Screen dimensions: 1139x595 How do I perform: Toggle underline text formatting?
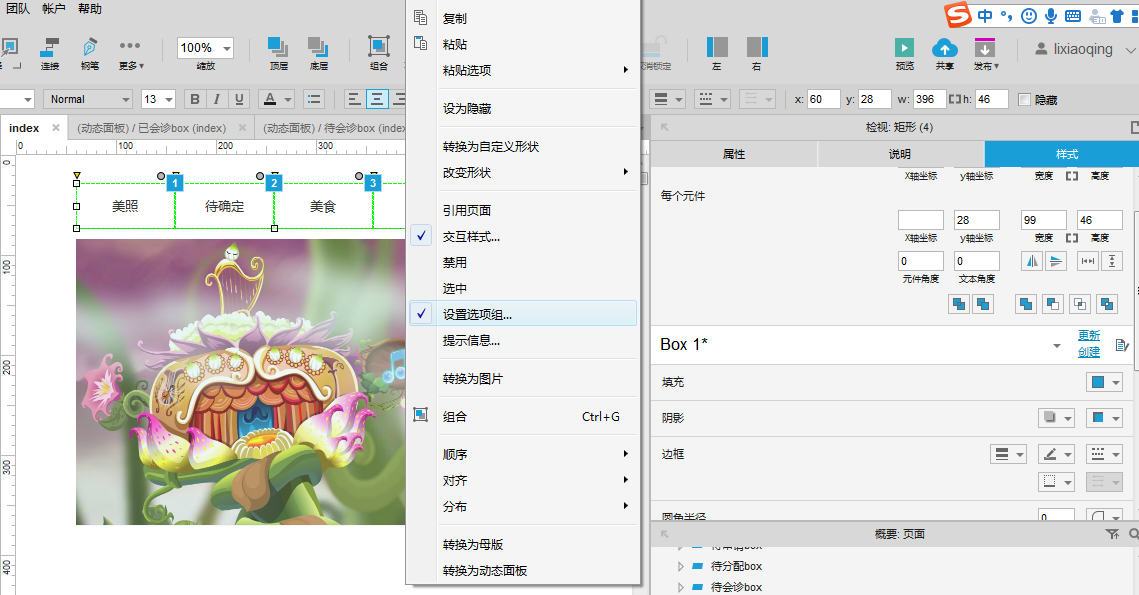(239, 99)
